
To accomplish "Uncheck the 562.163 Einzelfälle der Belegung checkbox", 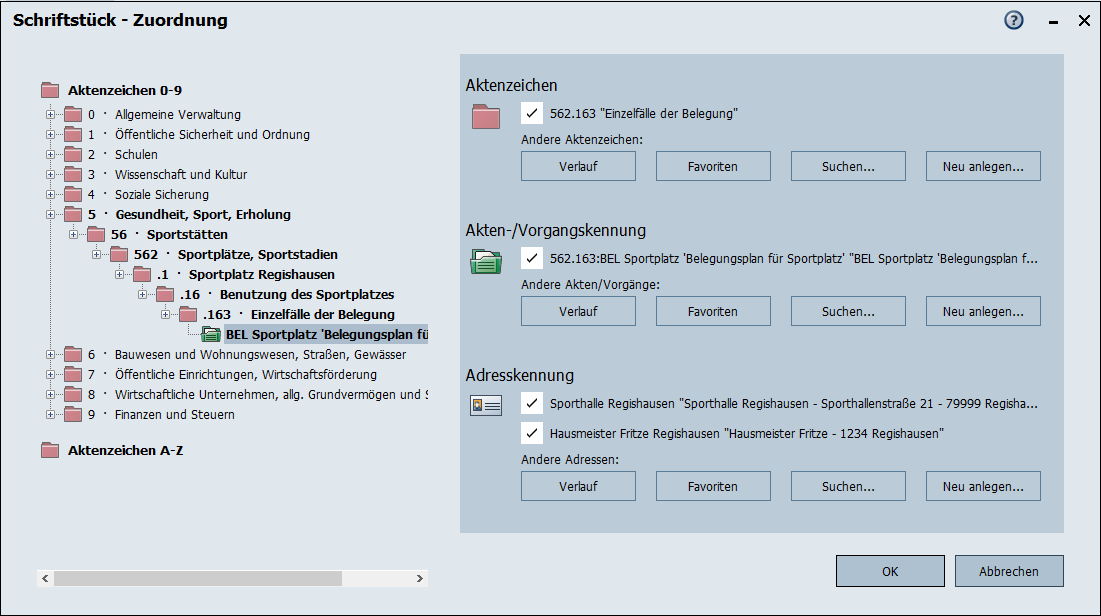I will click(532, 114).
